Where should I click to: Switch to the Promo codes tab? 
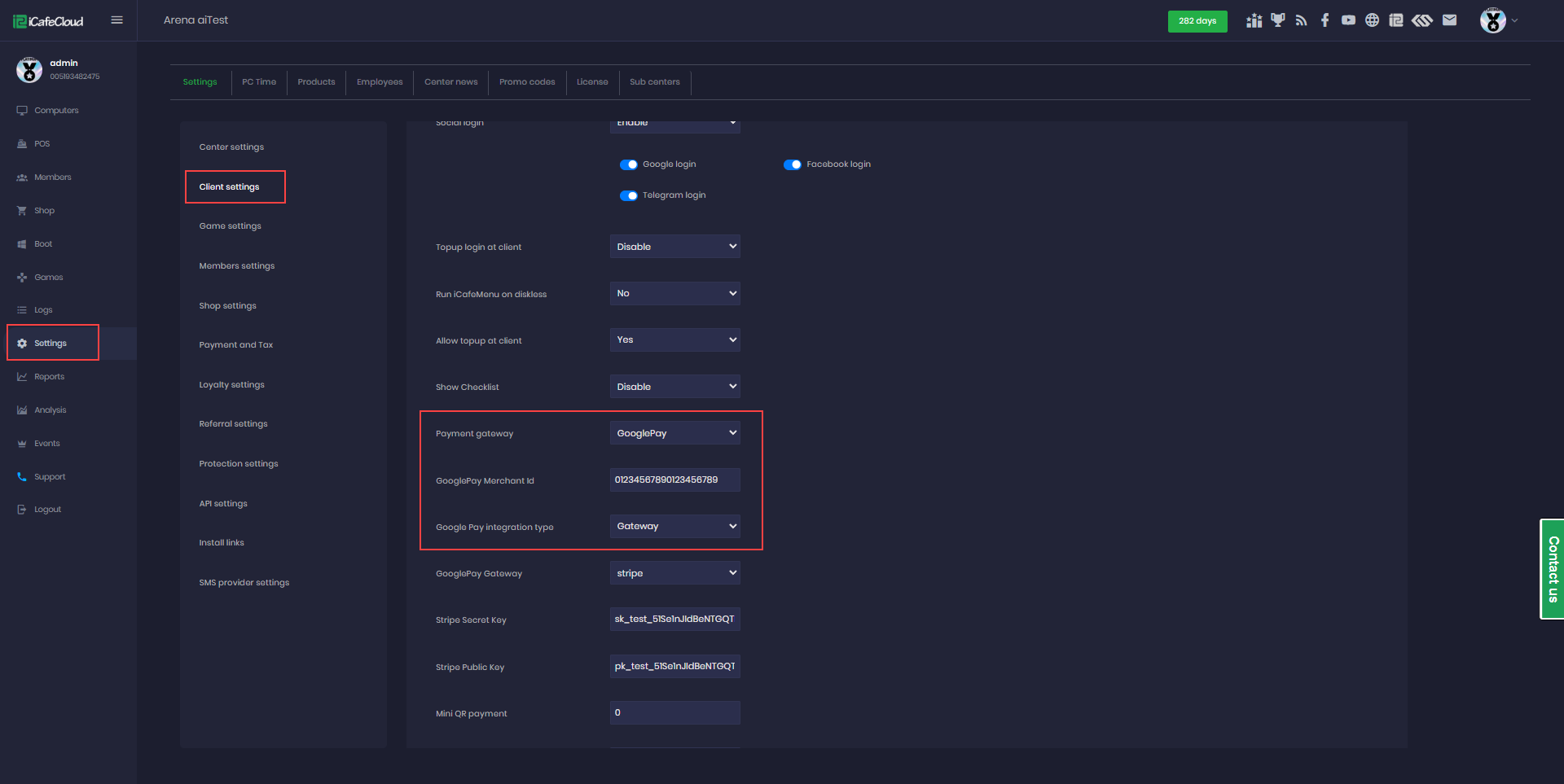(x=527, y=82)
